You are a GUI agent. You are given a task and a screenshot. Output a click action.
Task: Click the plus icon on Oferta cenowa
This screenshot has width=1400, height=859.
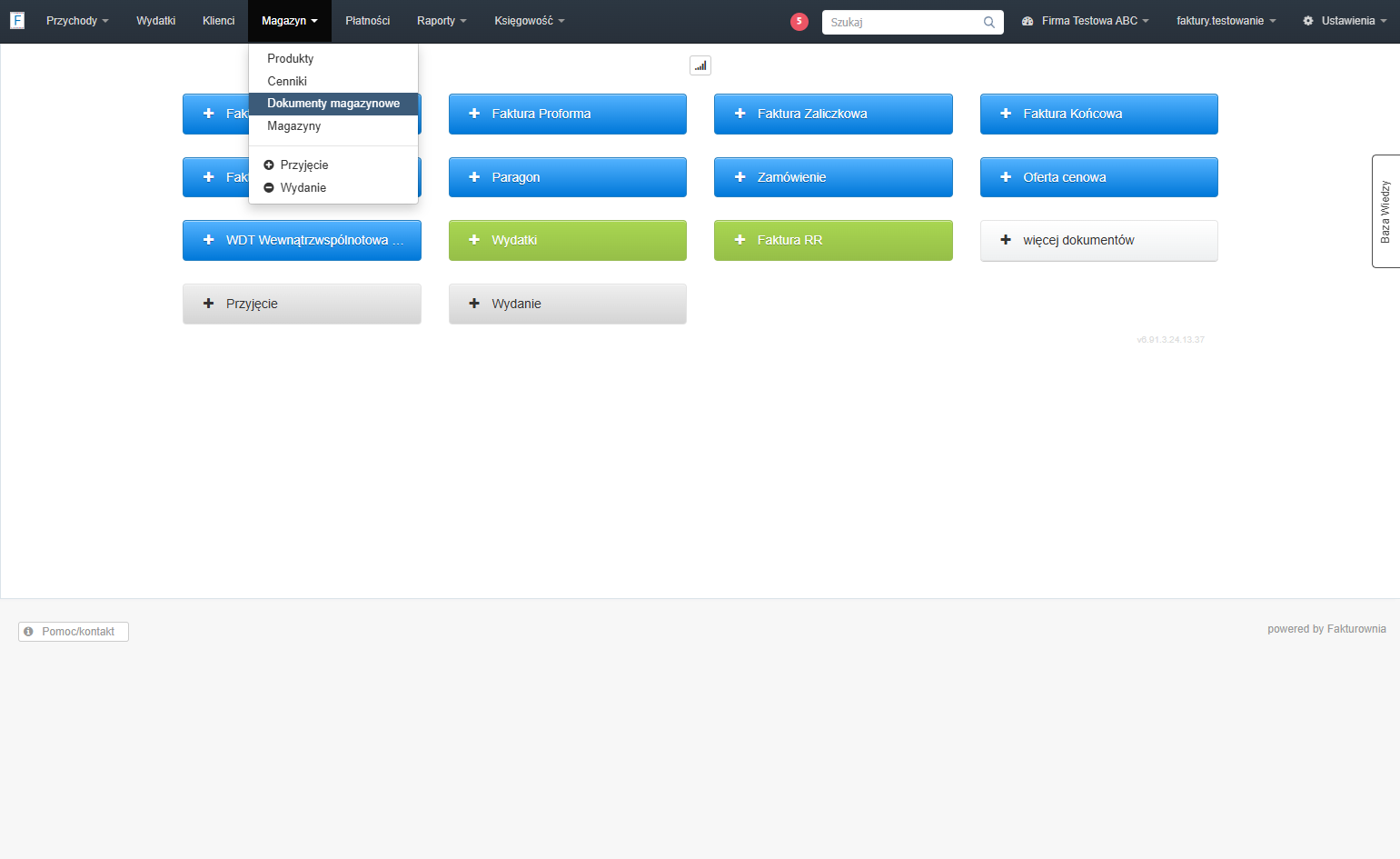coord(1006,177)
